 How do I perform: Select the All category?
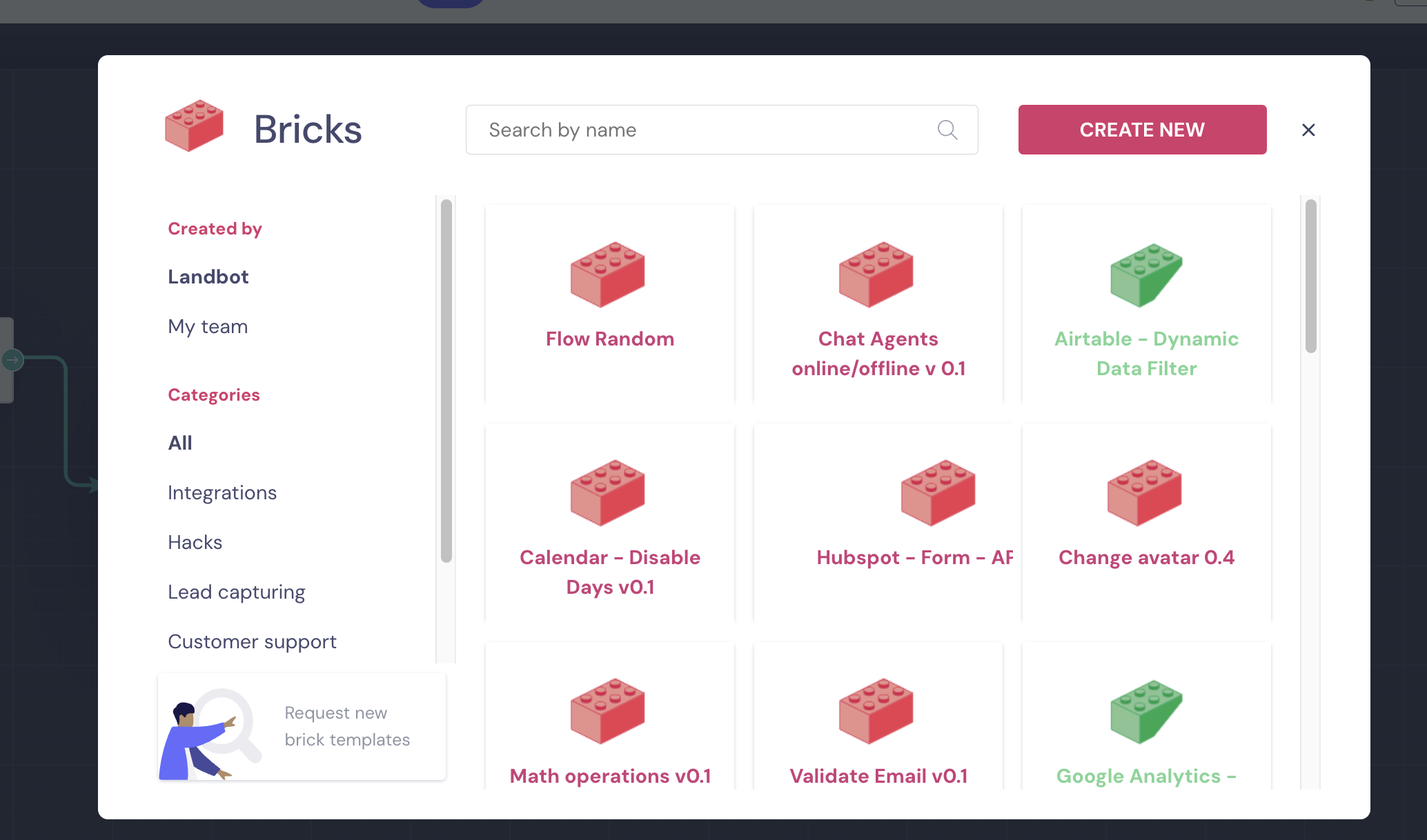(x=180, y=443)
